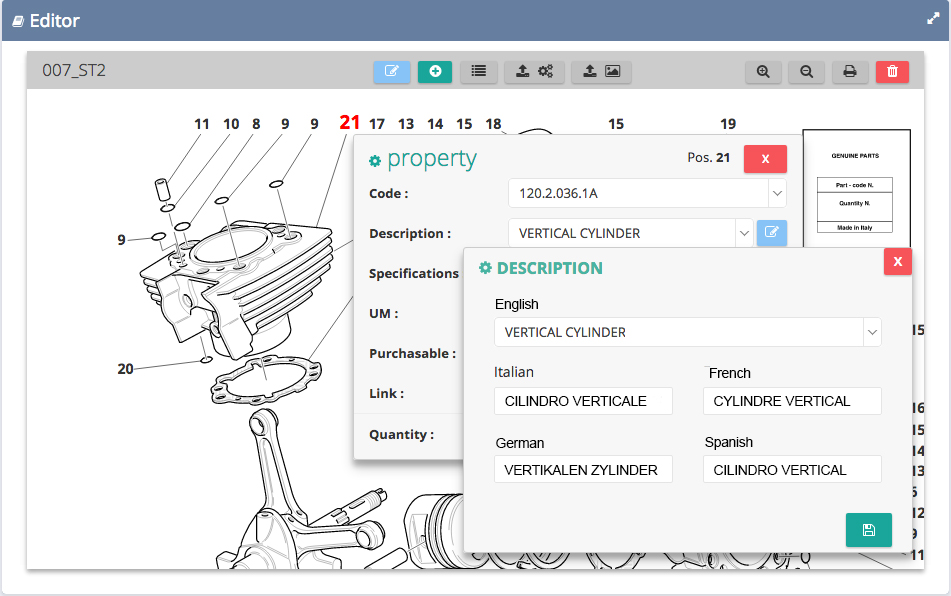Click the Italian translation field CILINDRO VERTICALE
The image size is (951, 596).
(x=583, y=400)
